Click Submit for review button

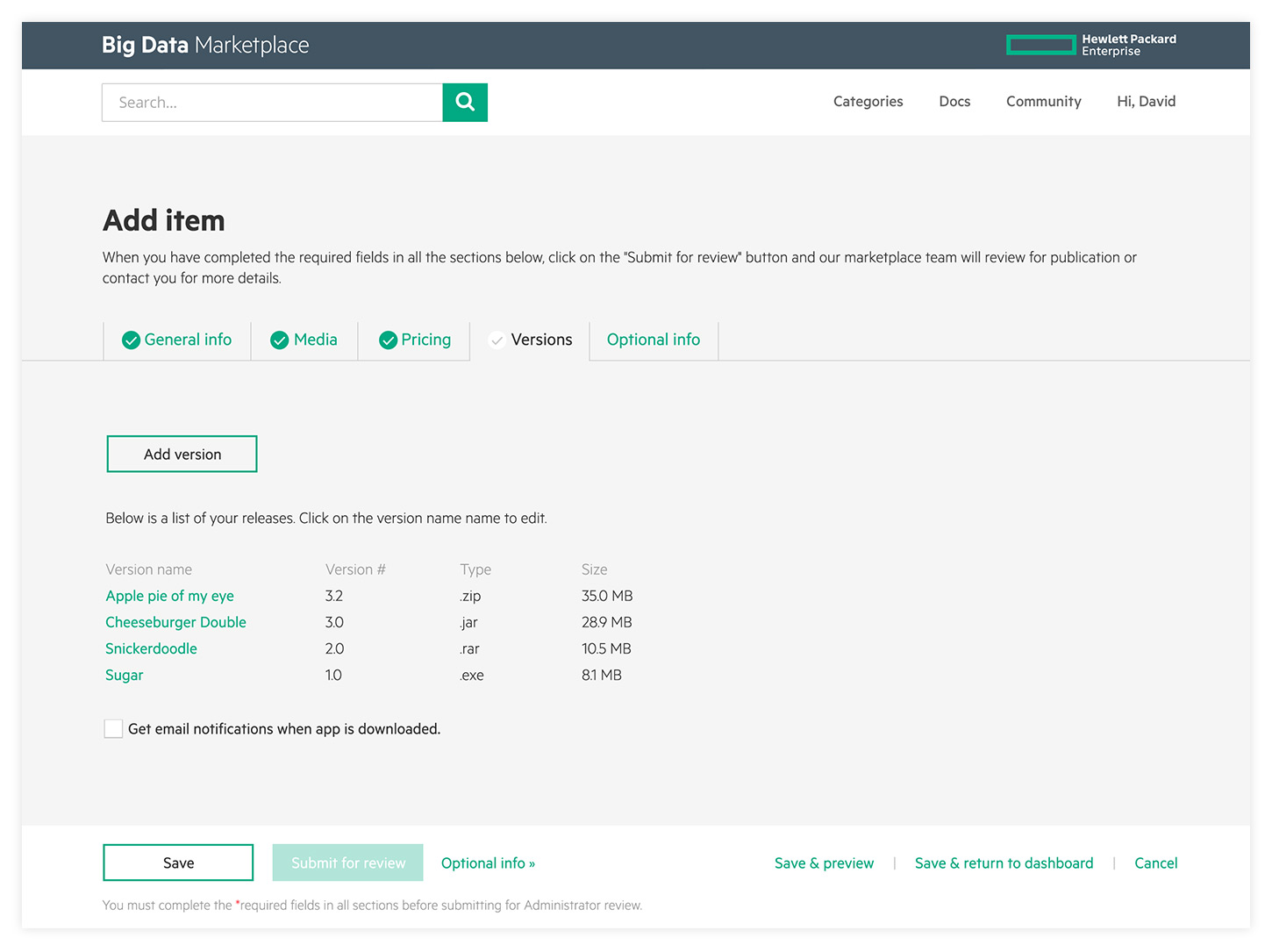[348, 863]
